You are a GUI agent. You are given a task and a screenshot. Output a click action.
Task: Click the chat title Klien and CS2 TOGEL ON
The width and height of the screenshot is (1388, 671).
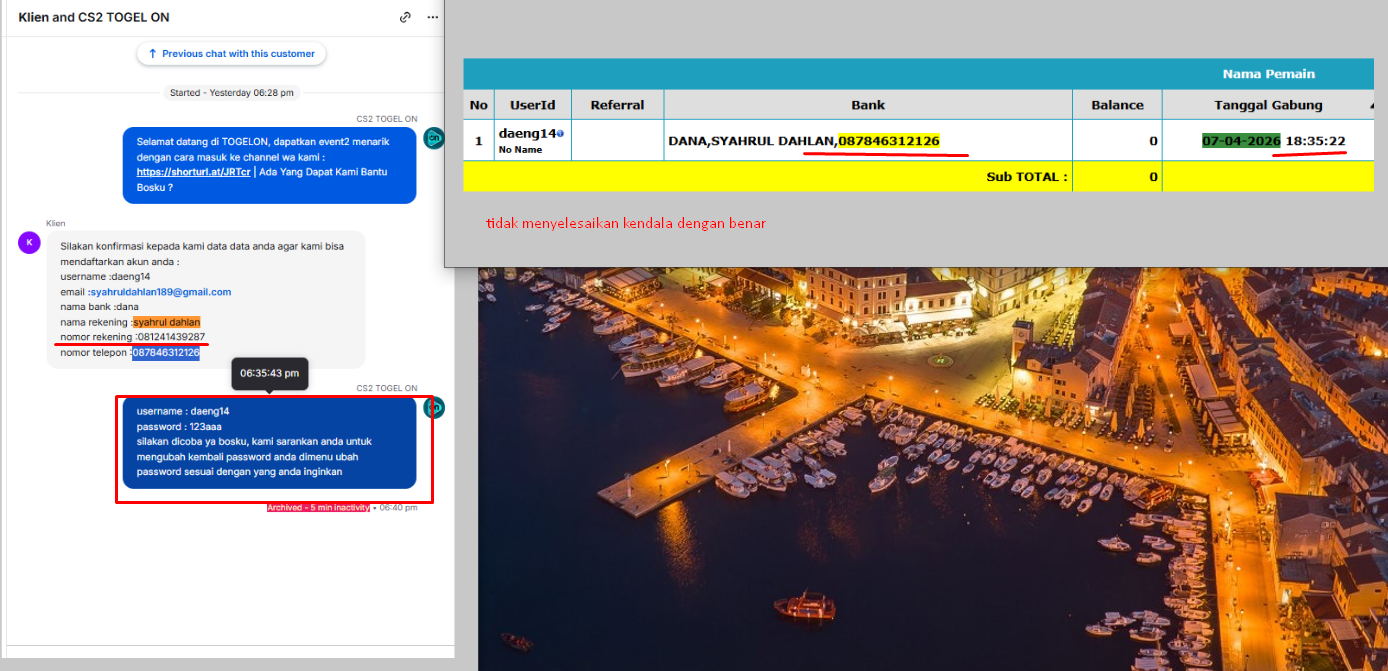click(x=94, y=17)
